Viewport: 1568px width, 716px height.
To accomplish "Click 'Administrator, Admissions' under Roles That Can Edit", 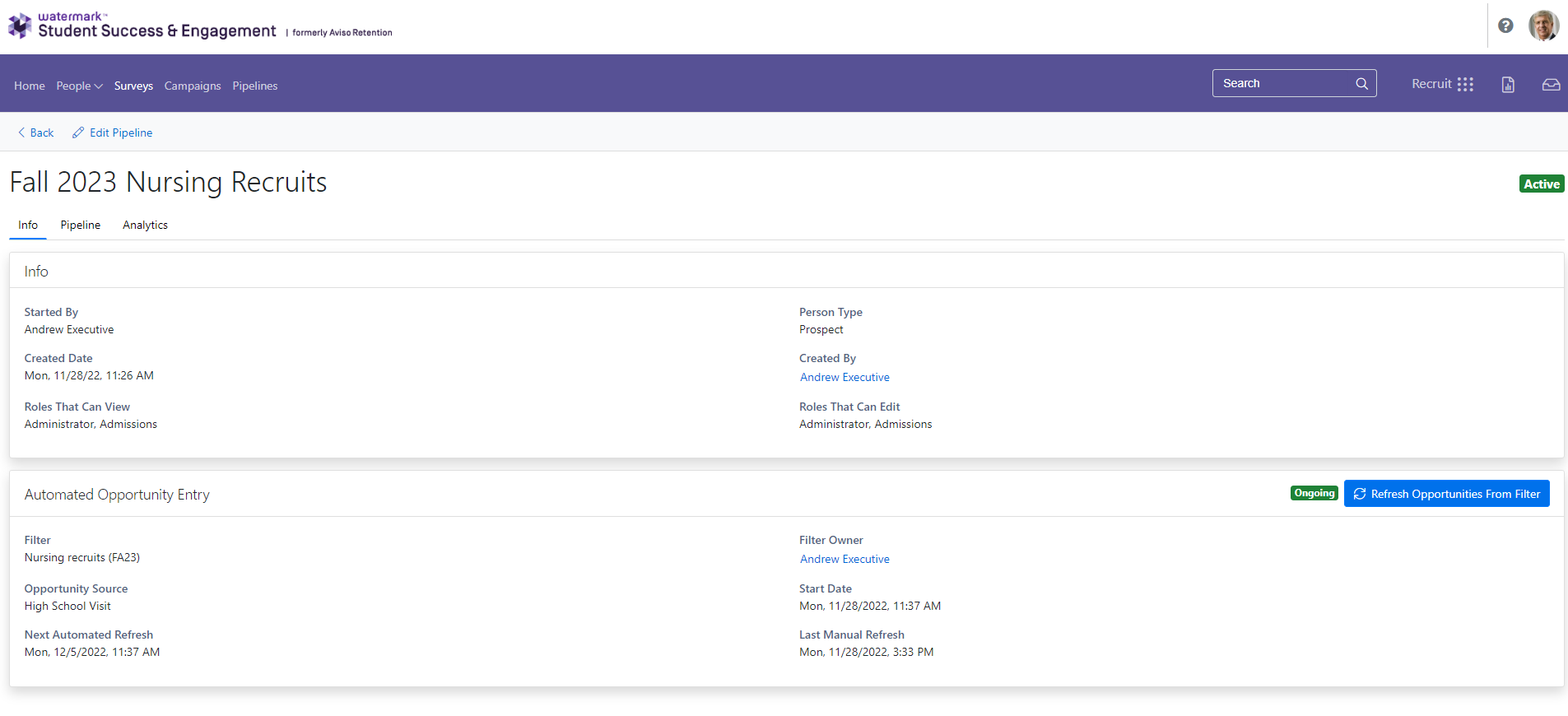I will [x=866, y=424].
